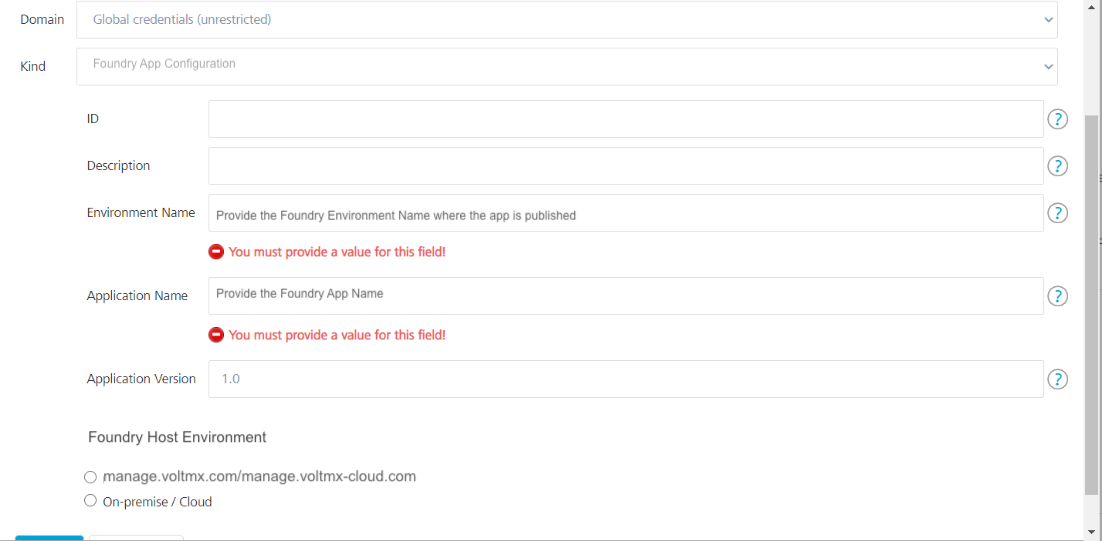Open help for the Description field
1102x541 pixels.
pos(1057,166)
